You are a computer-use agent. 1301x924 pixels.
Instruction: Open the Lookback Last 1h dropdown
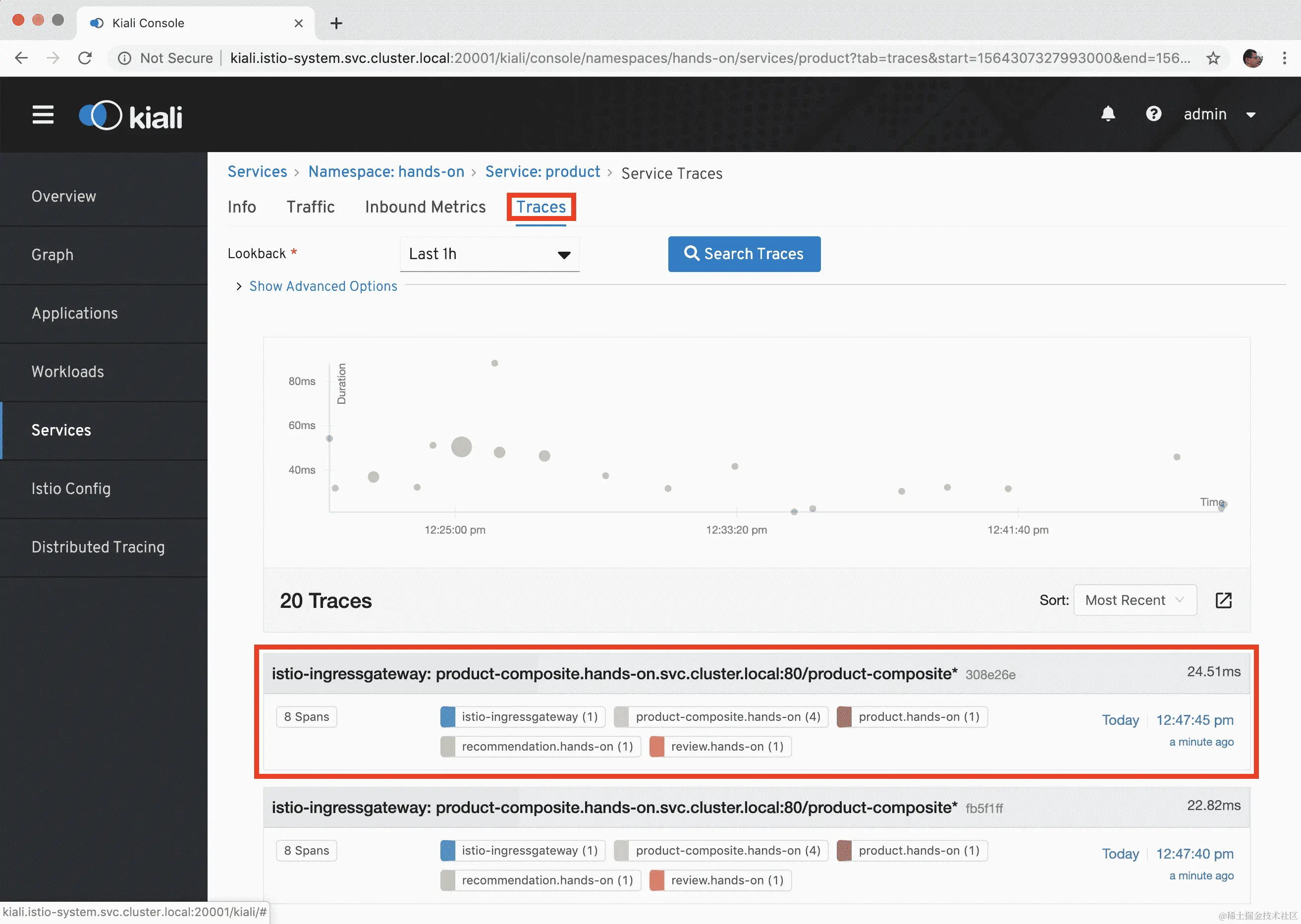[x=489, y=254]
